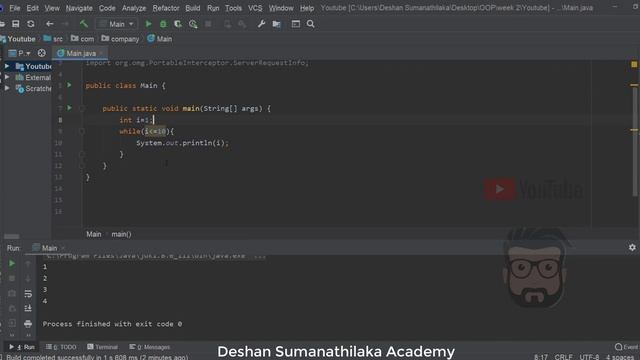Open the Code menu

point(107,8)
